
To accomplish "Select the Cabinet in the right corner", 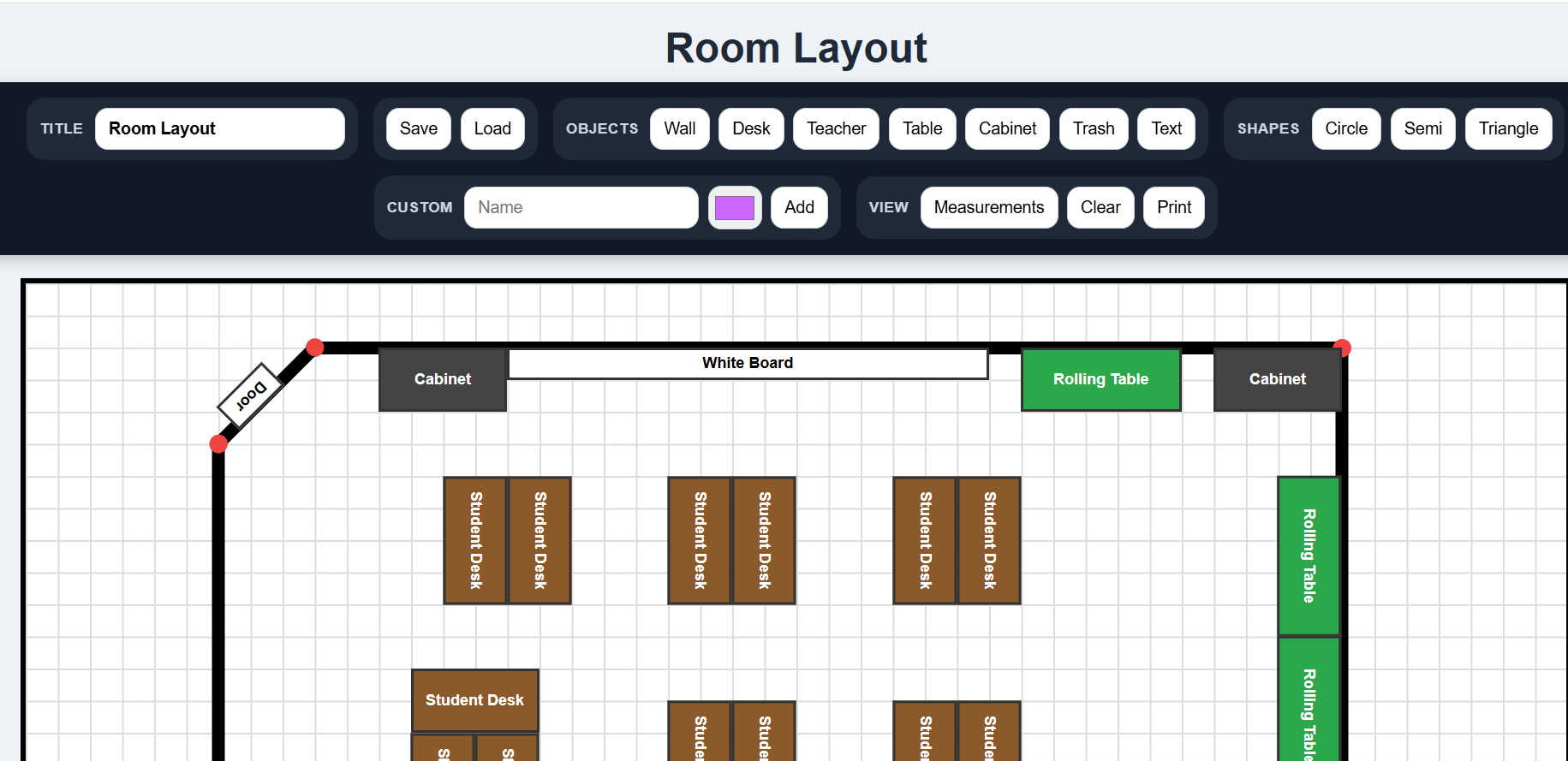I will coord(1277,379).
